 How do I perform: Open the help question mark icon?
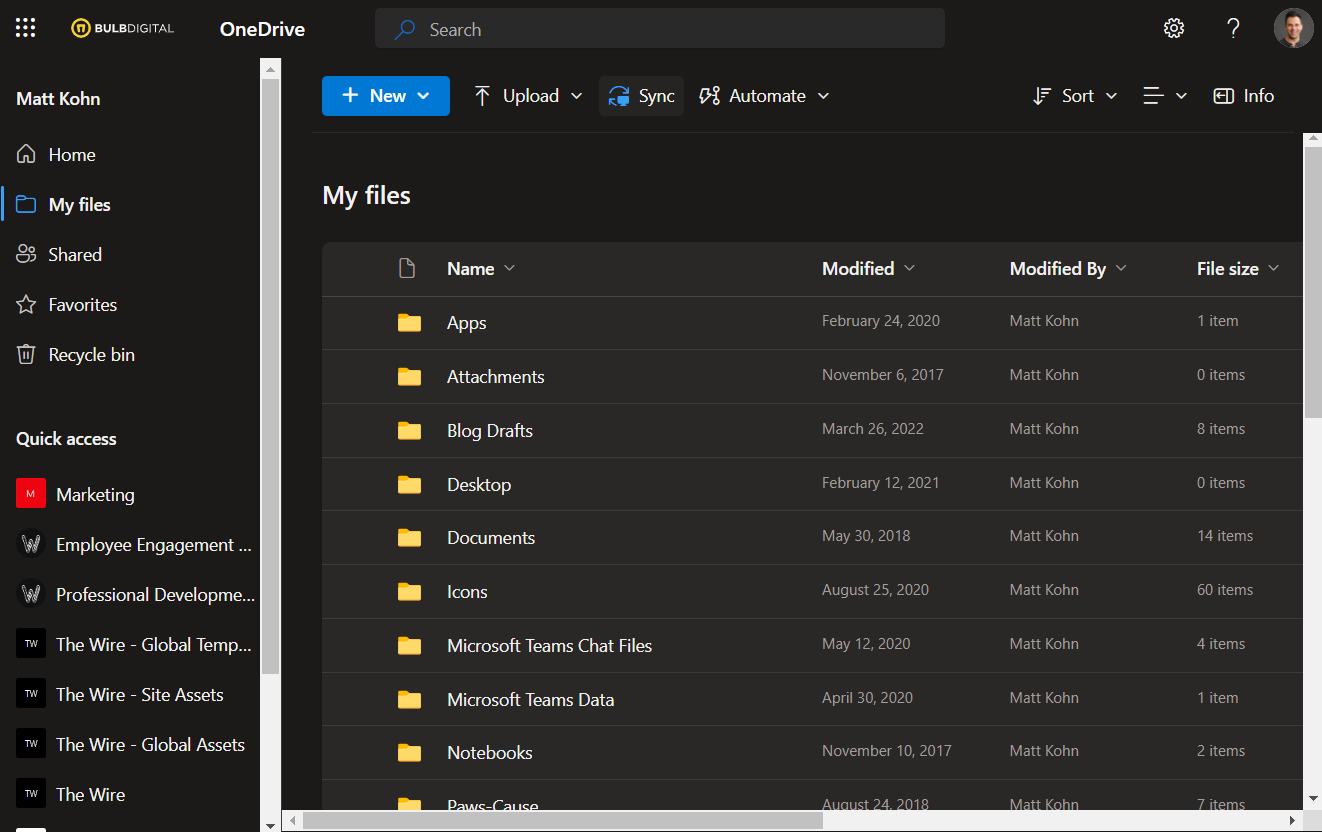[x=1233, y=28]
